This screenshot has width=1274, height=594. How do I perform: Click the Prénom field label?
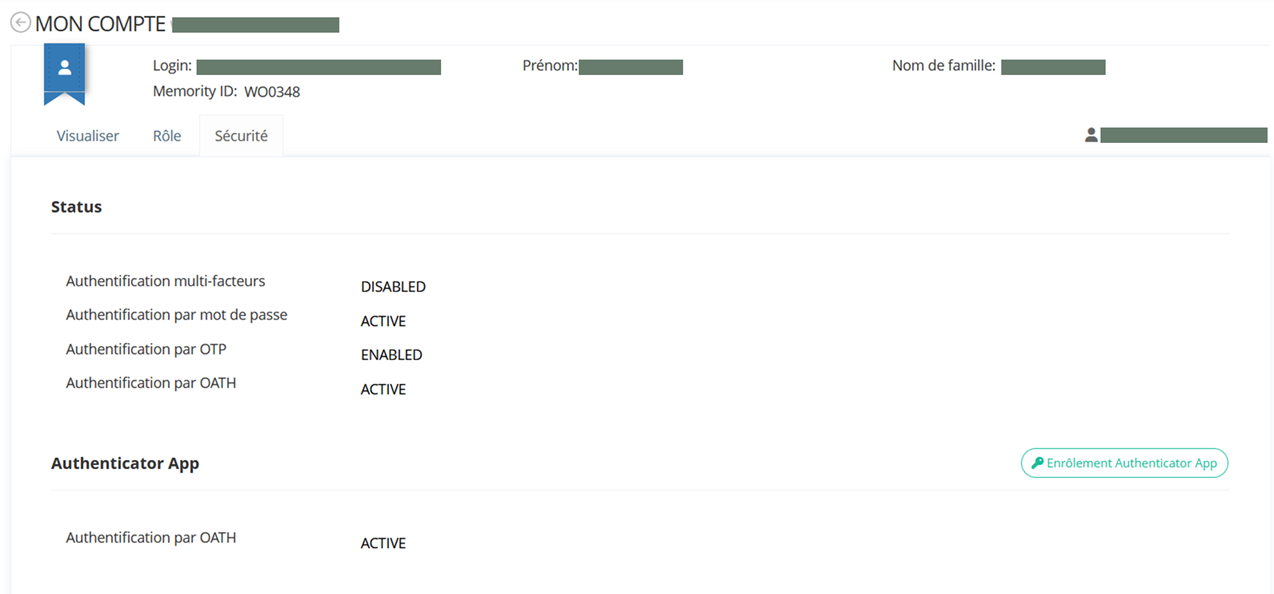click(550, 66)
